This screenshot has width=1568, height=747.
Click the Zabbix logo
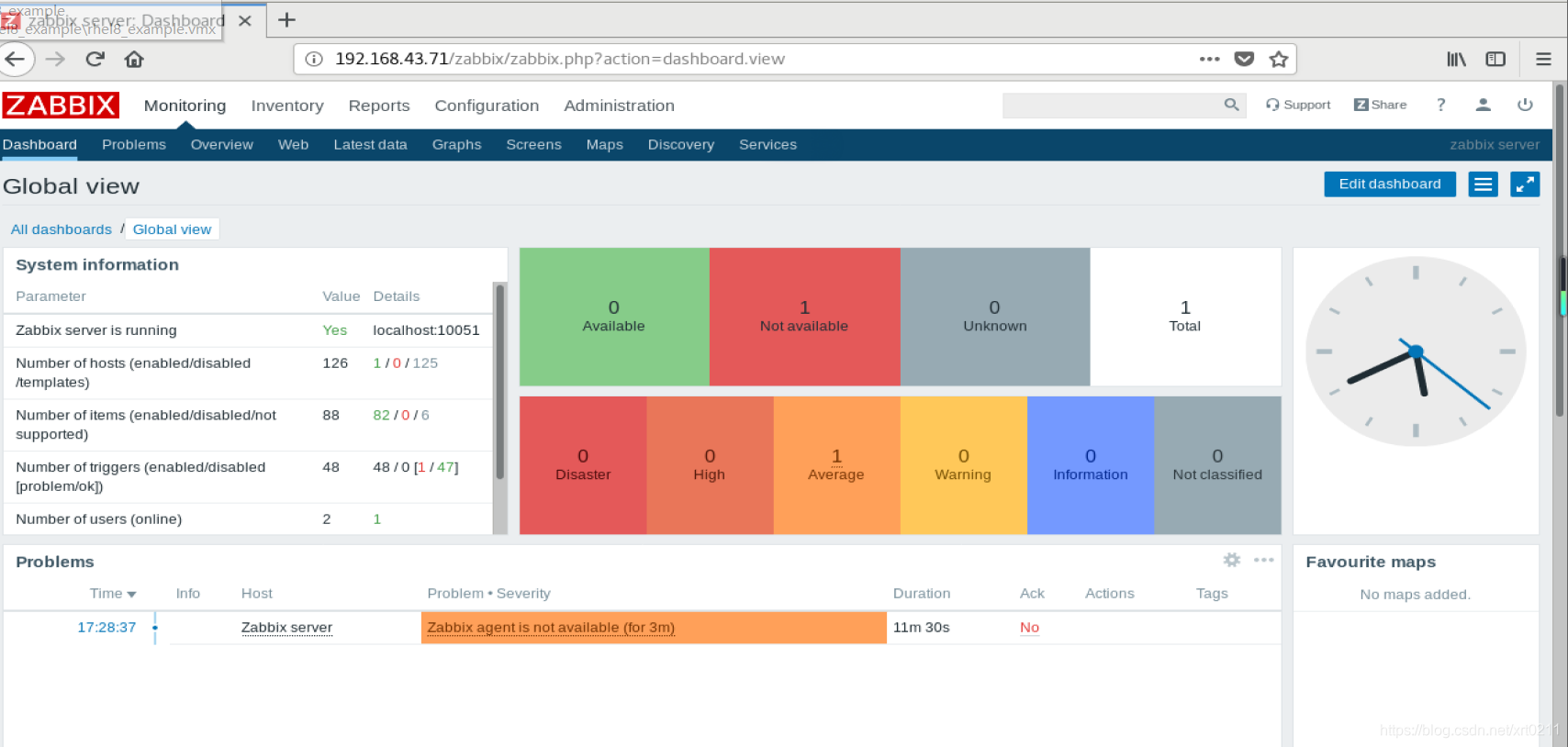(61, 106)
